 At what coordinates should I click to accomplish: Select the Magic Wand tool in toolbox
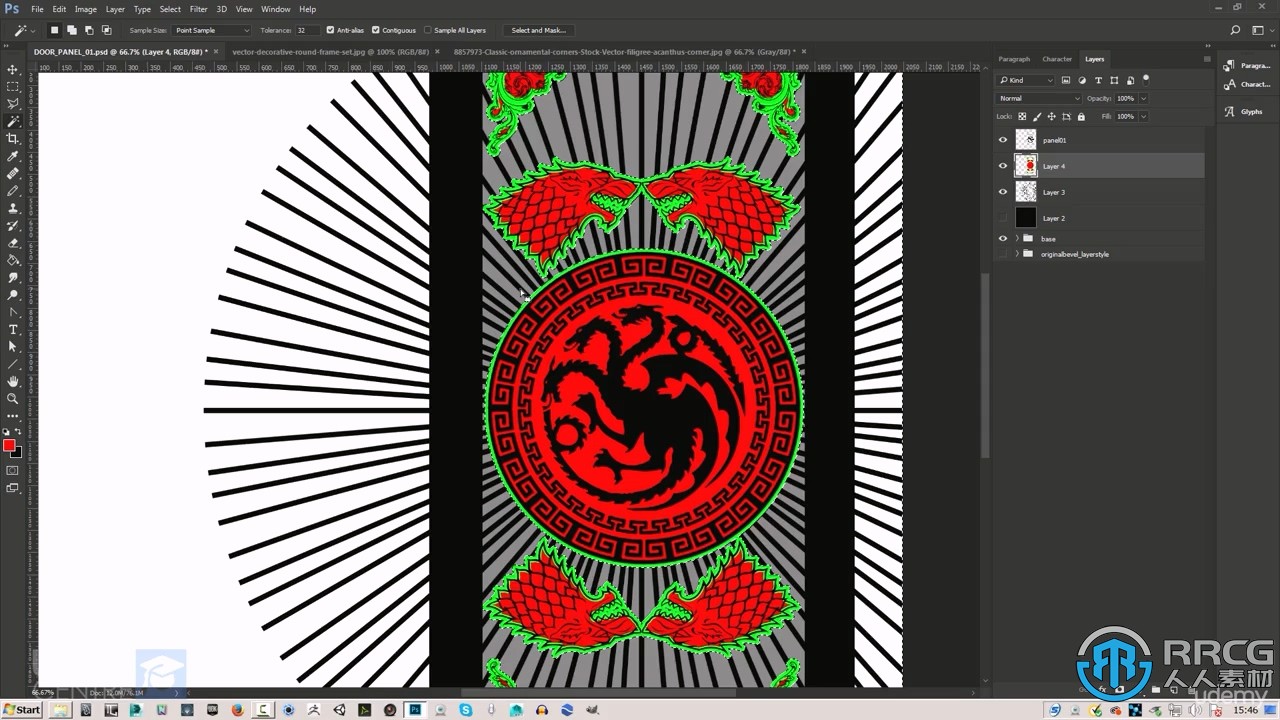point(13,121)
